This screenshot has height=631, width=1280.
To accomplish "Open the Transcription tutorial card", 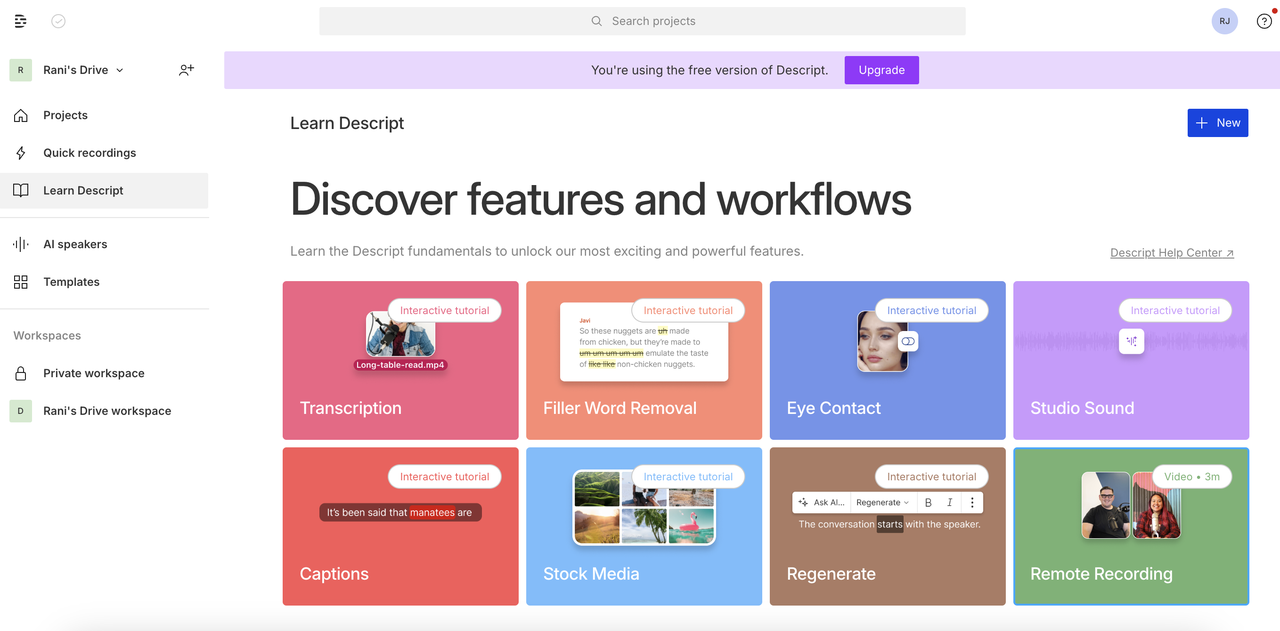I will pos(400,360).
